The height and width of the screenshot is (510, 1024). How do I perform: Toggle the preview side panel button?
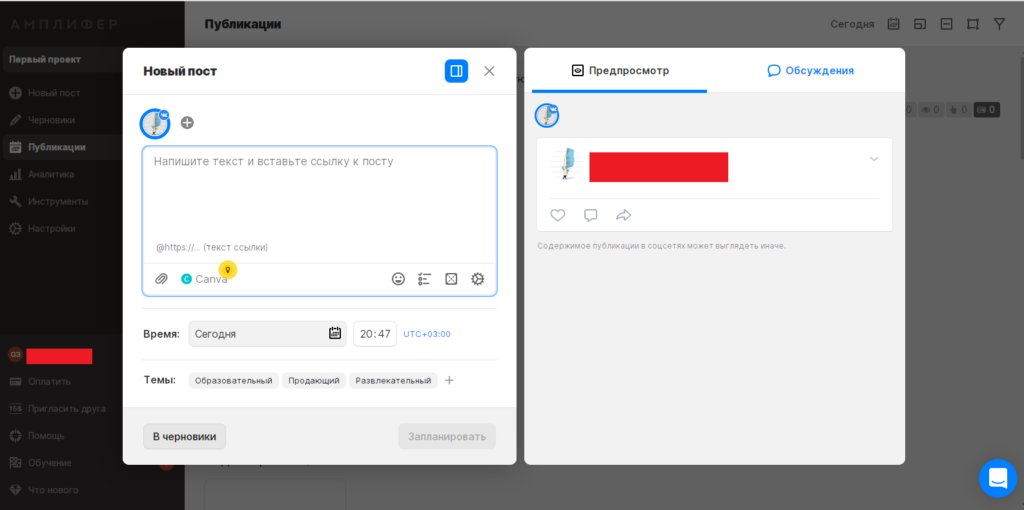click(456, 71)
